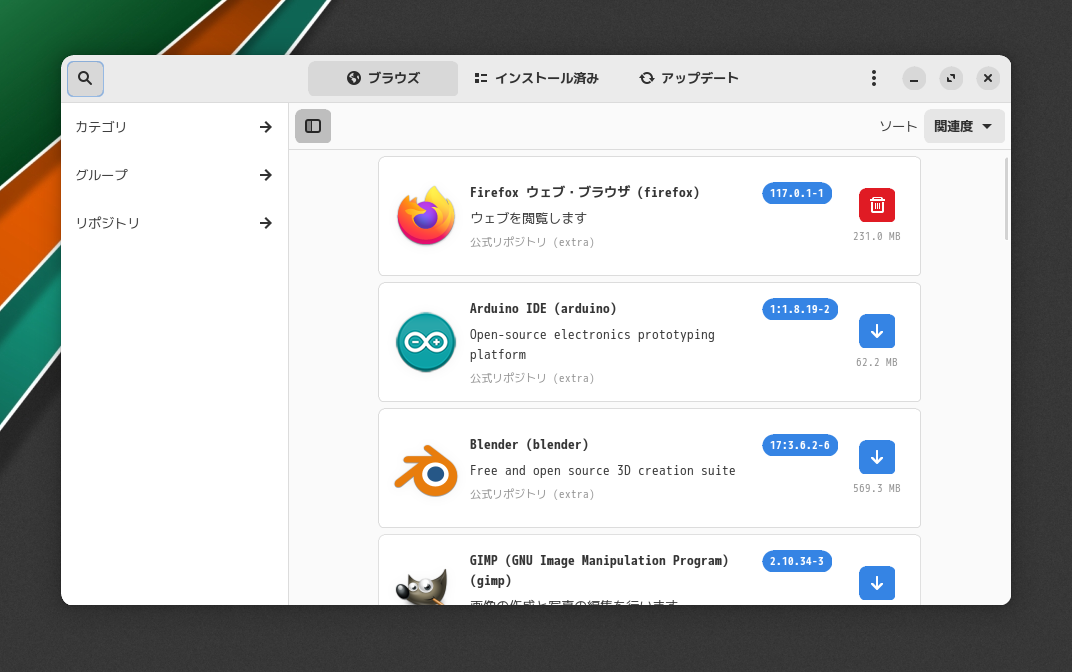Expand the リポジトリ sidebar entry
Viewport: 1072px width, 672px height.
point(174,223)
